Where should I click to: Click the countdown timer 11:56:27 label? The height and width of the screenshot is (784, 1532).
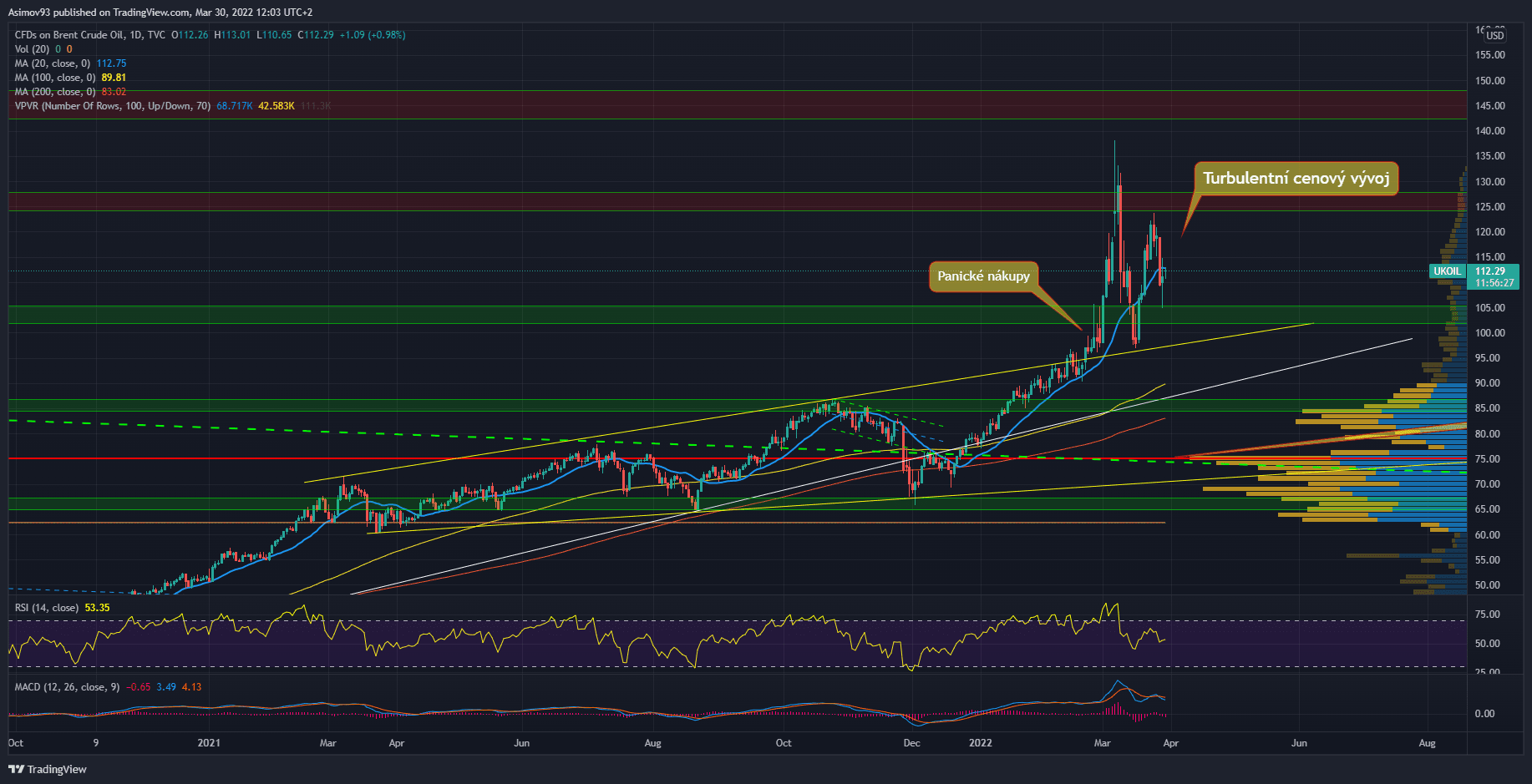pyautogui.click(x=1494, y=283)
